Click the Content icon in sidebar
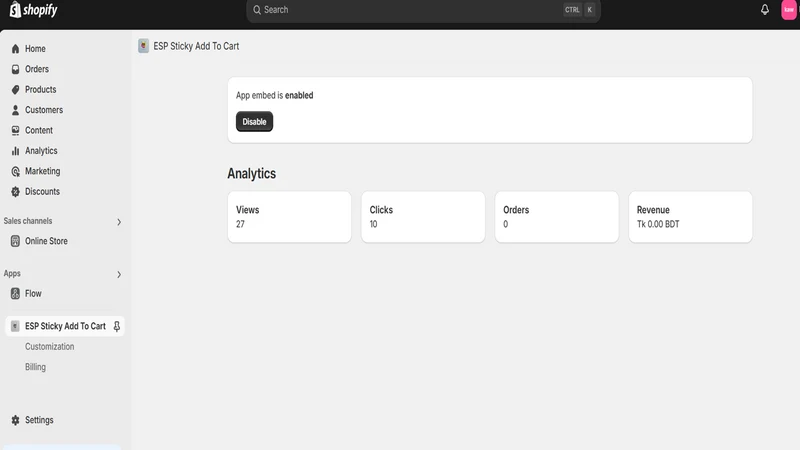Screen dimensions: 800x450 pos(15,130)
